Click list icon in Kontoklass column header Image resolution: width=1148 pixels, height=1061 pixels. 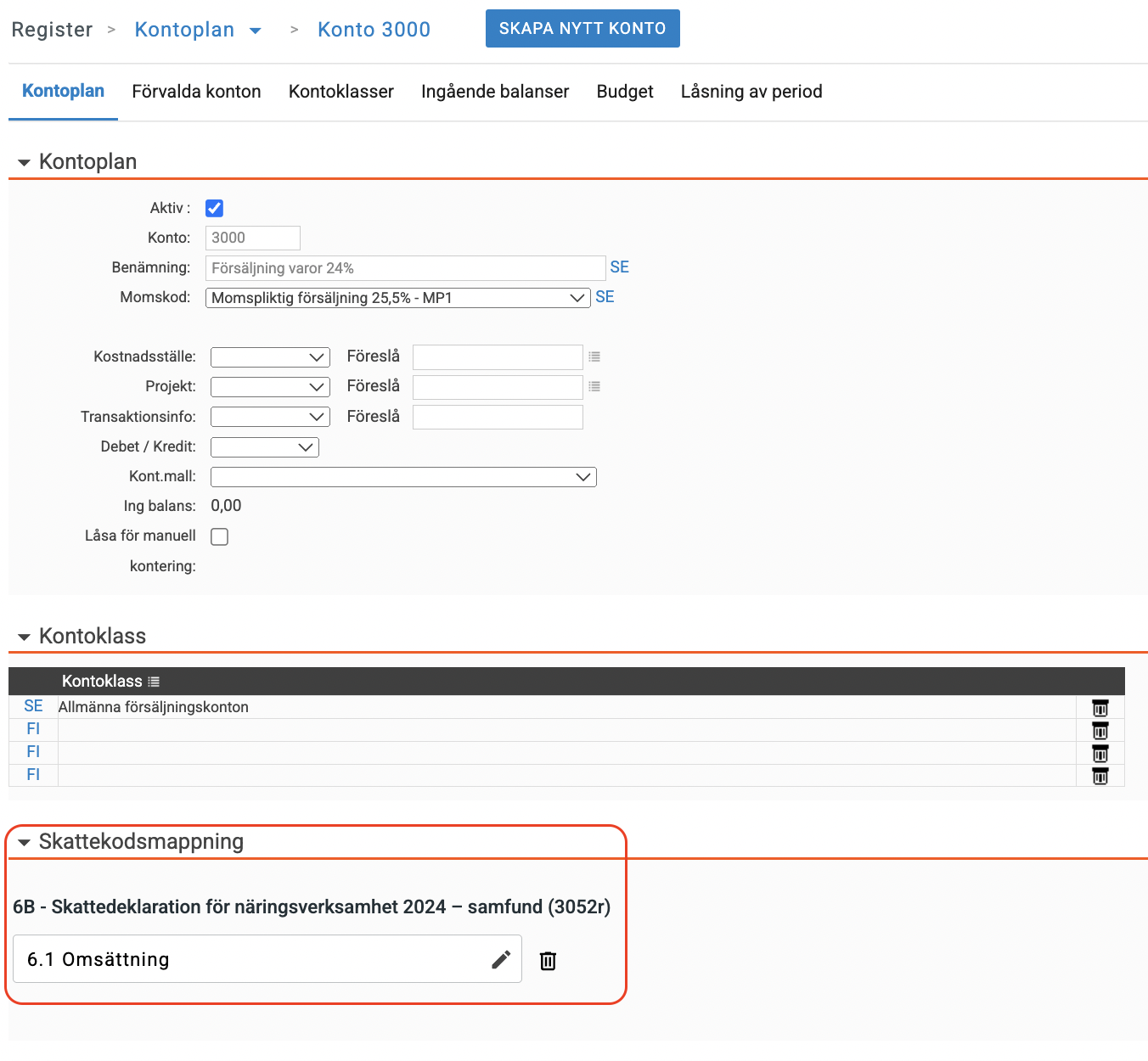coord(154,682)
